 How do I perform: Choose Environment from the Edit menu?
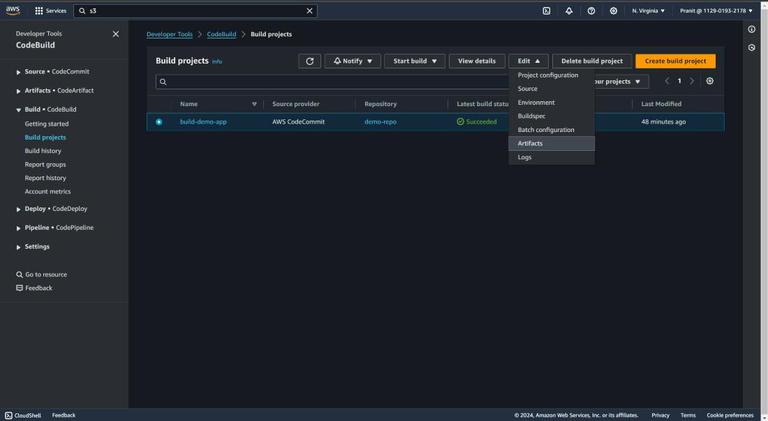click(552, 102)
